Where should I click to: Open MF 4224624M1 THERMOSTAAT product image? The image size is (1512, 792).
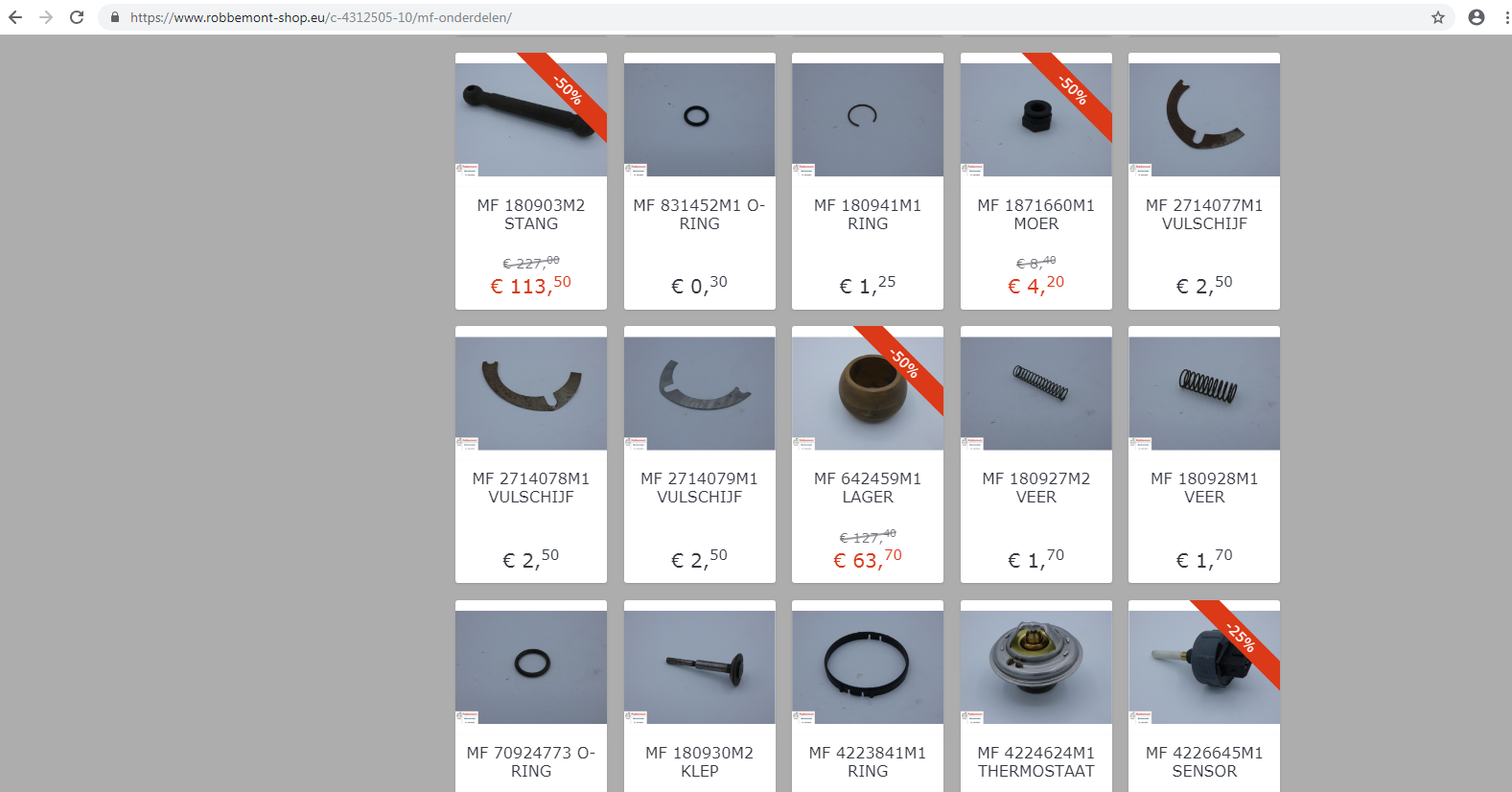(x=1035, y=667)
